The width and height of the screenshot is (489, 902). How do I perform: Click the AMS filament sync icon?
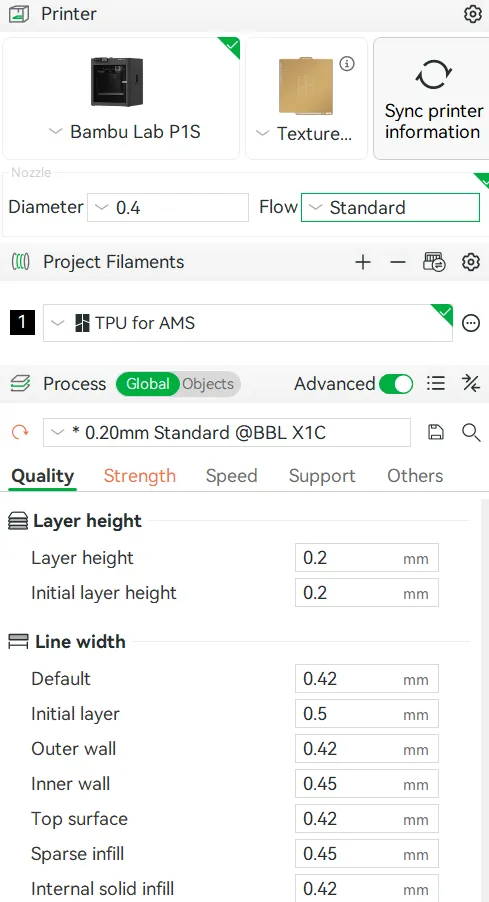coord(434,262)
